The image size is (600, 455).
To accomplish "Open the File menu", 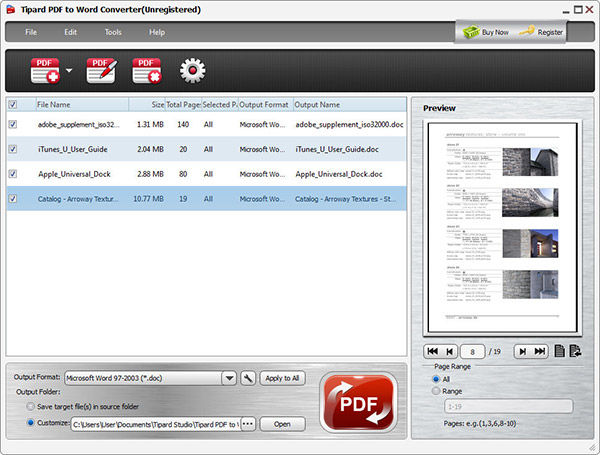I will (31, 32).
